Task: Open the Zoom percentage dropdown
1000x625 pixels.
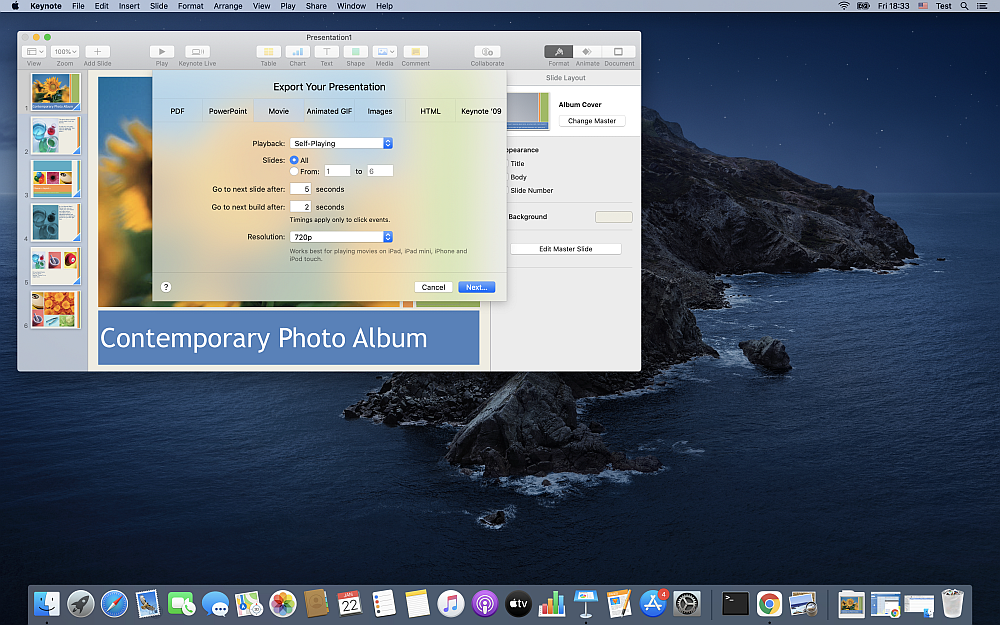Action: coord(64,51)
